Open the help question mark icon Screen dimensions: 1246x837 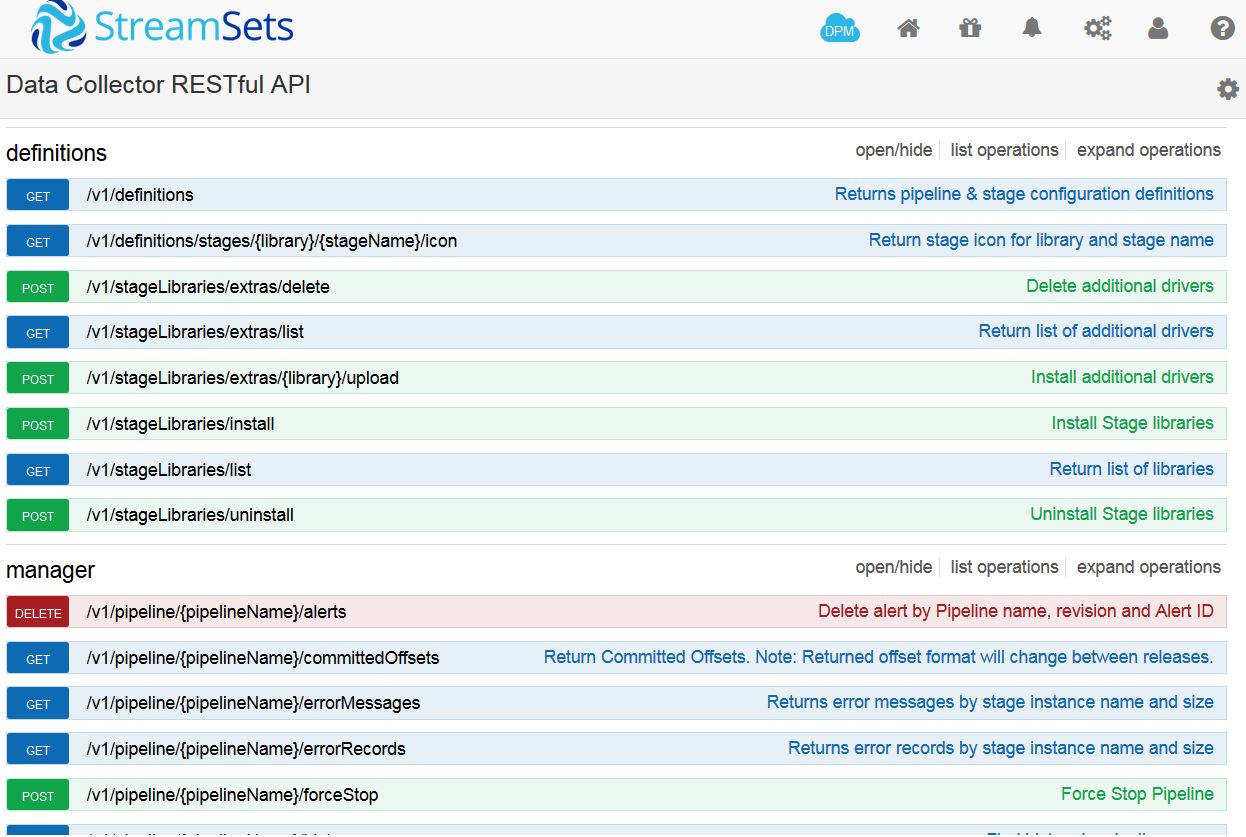tap(1222, 29)
